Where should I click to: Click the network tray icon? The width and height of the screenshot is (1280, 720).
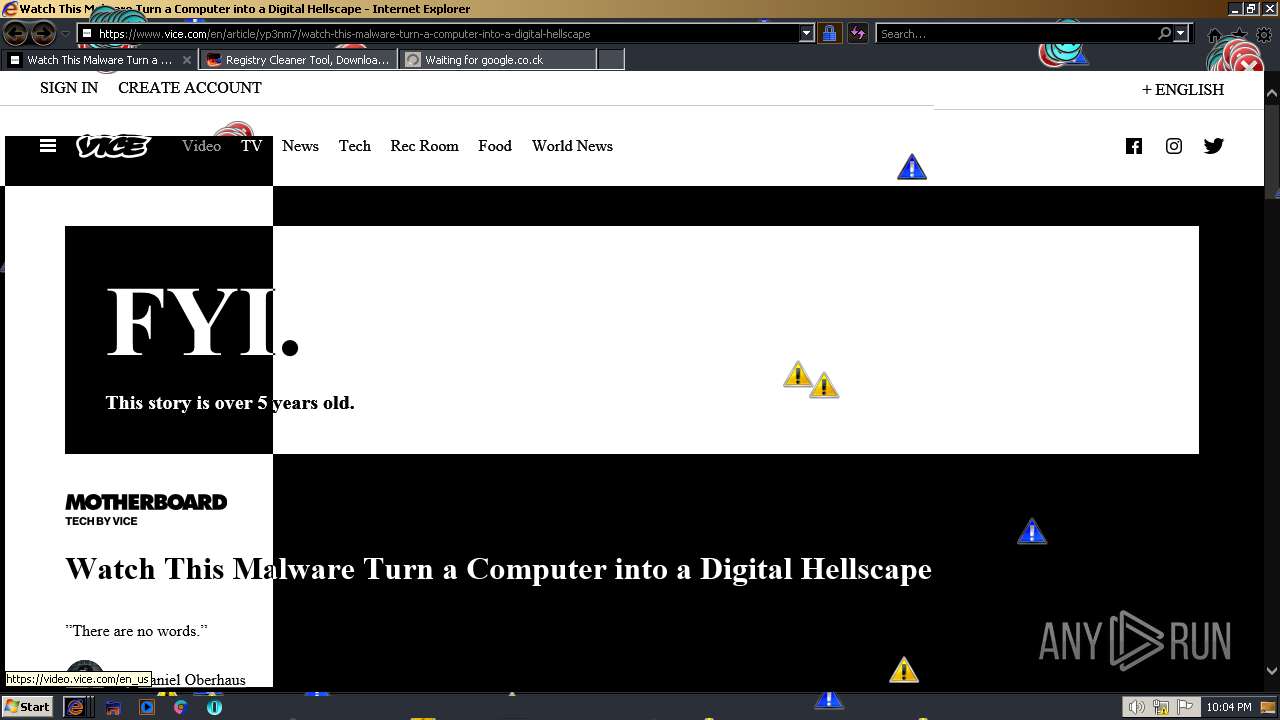pyautogui.click(x=1162, y=707)
